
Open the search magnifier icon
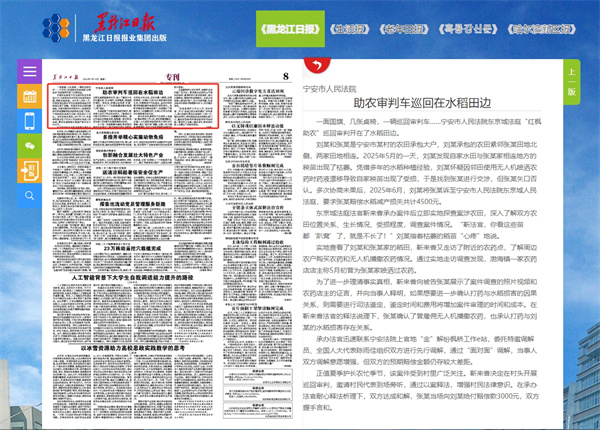(x=29, y=195)
